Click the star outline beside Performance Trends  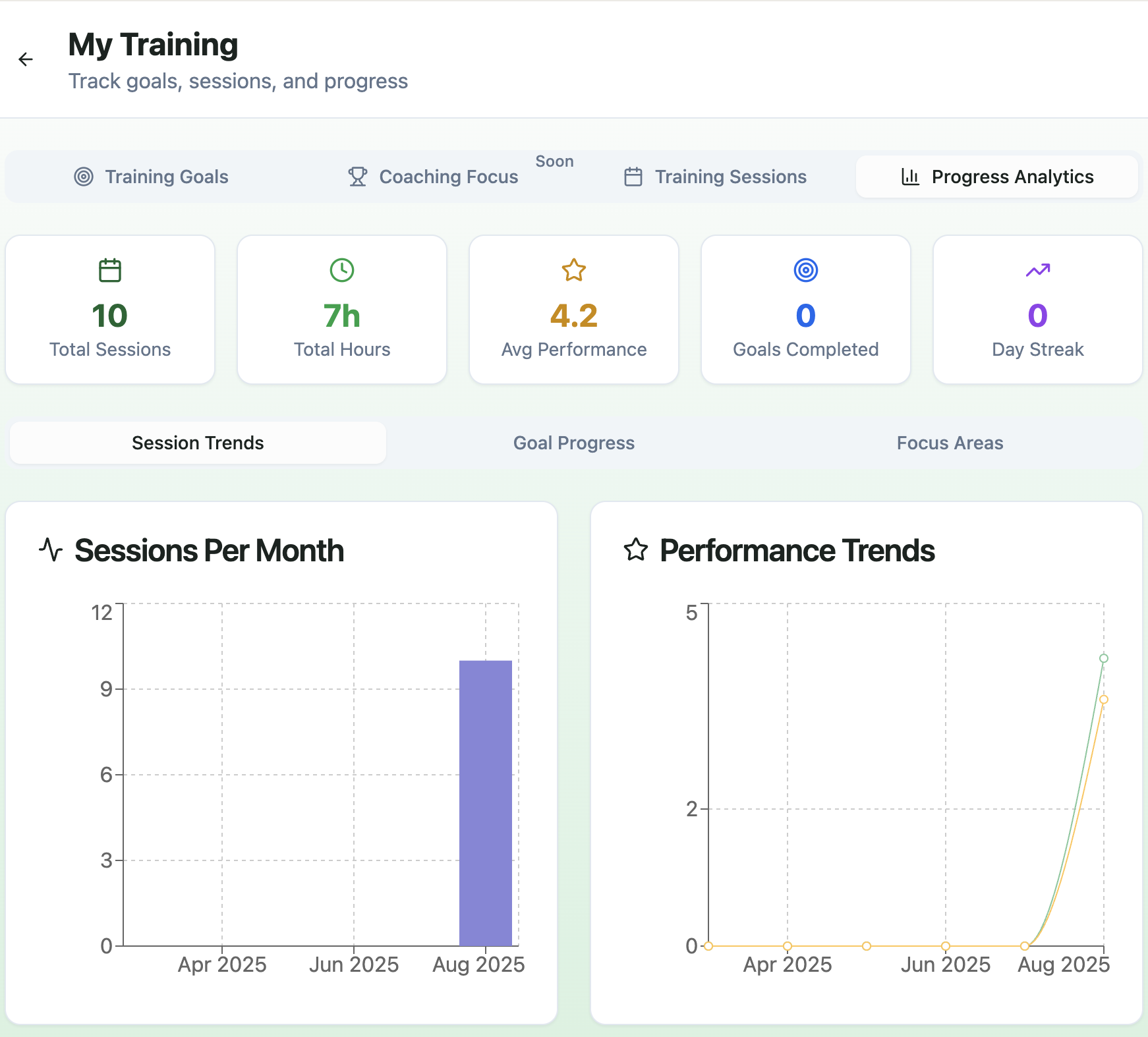point(636,549)
